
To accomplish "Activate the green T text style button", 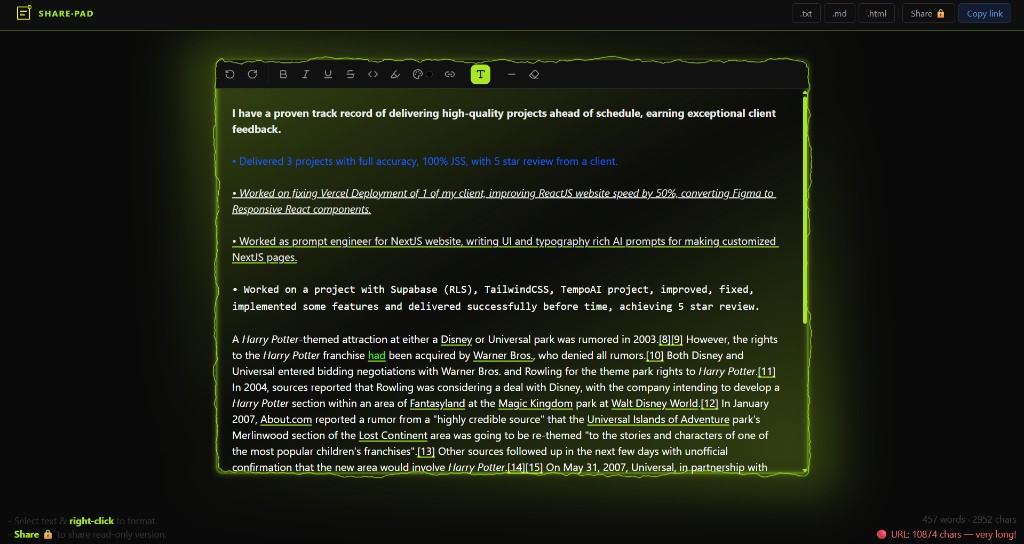I will 480,74.
